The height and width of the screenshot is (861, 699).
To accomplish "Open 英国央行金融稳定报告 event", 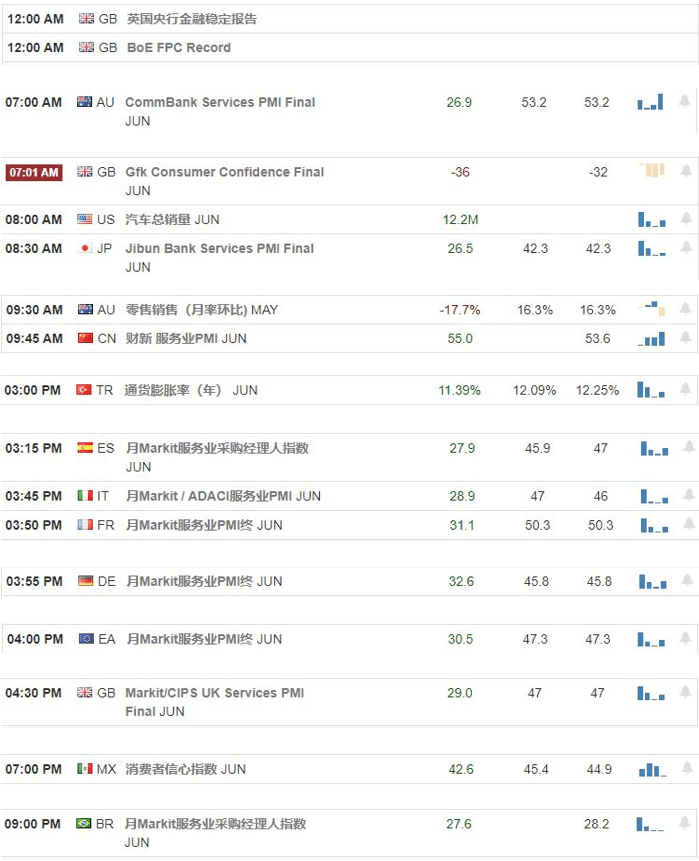I will [192, 19].
